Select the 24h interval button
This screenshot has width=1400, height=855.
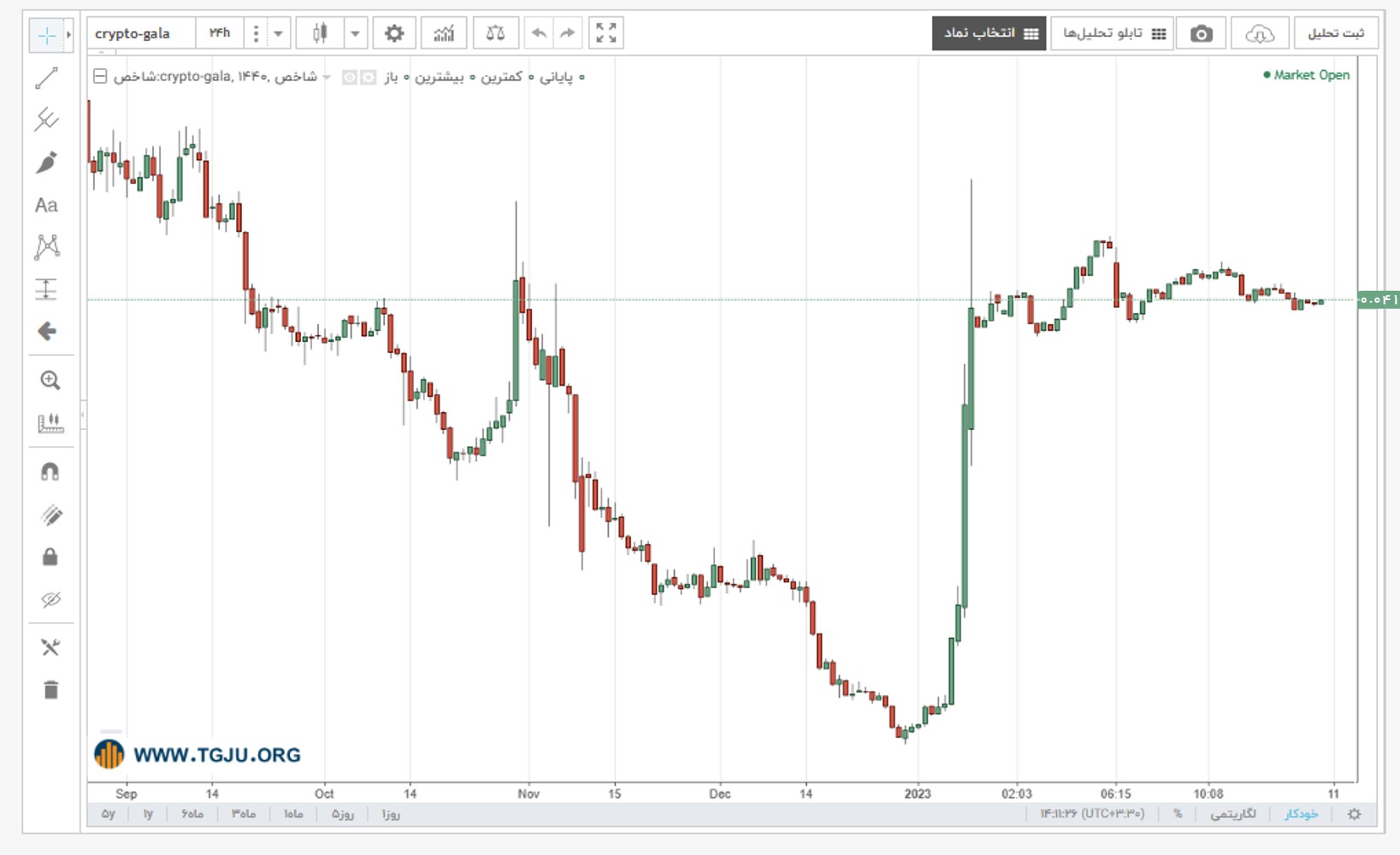(x=220, y=33)
